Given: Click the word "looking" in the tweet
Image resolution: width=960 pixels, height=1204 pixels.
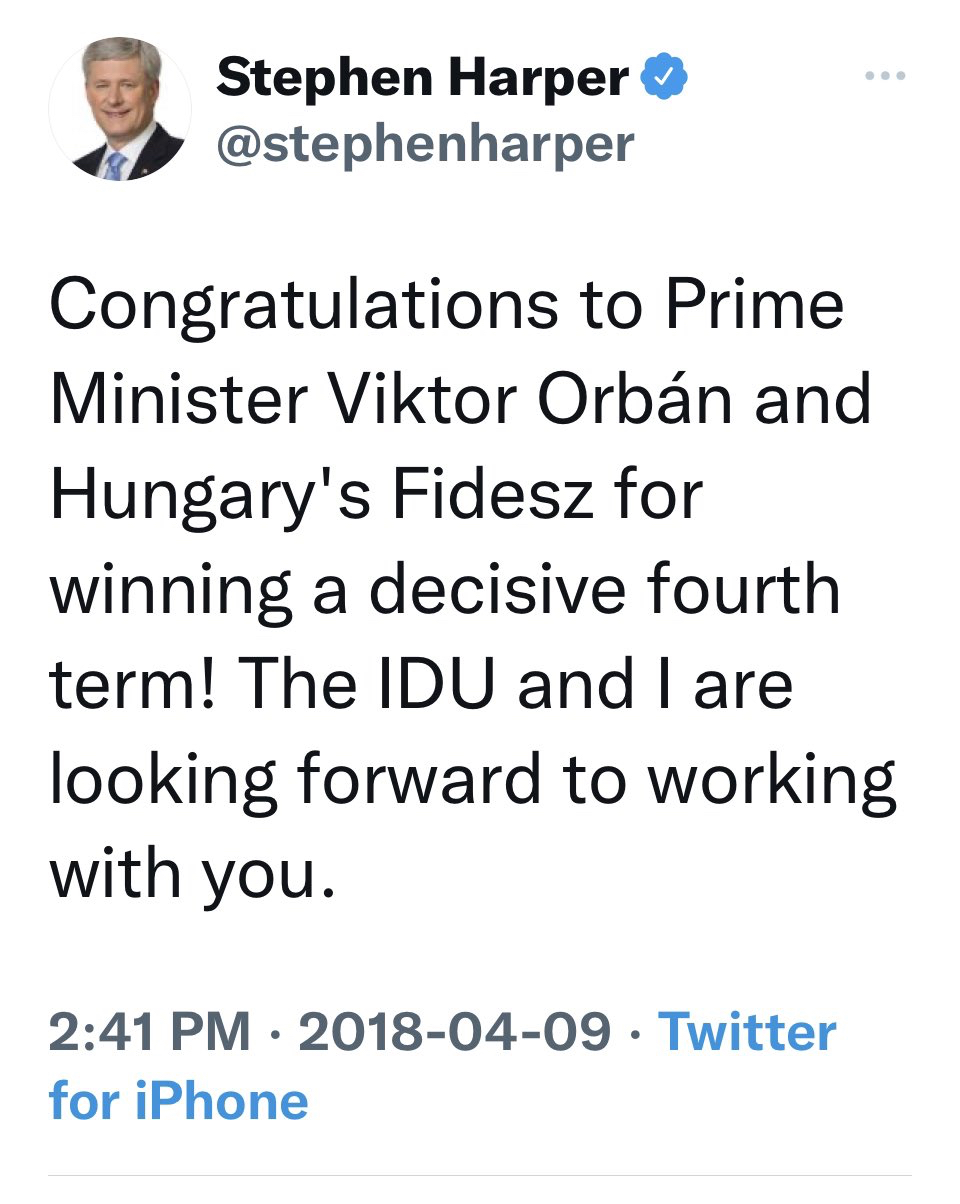Looking at the screenshot, I should click(162, 781).
